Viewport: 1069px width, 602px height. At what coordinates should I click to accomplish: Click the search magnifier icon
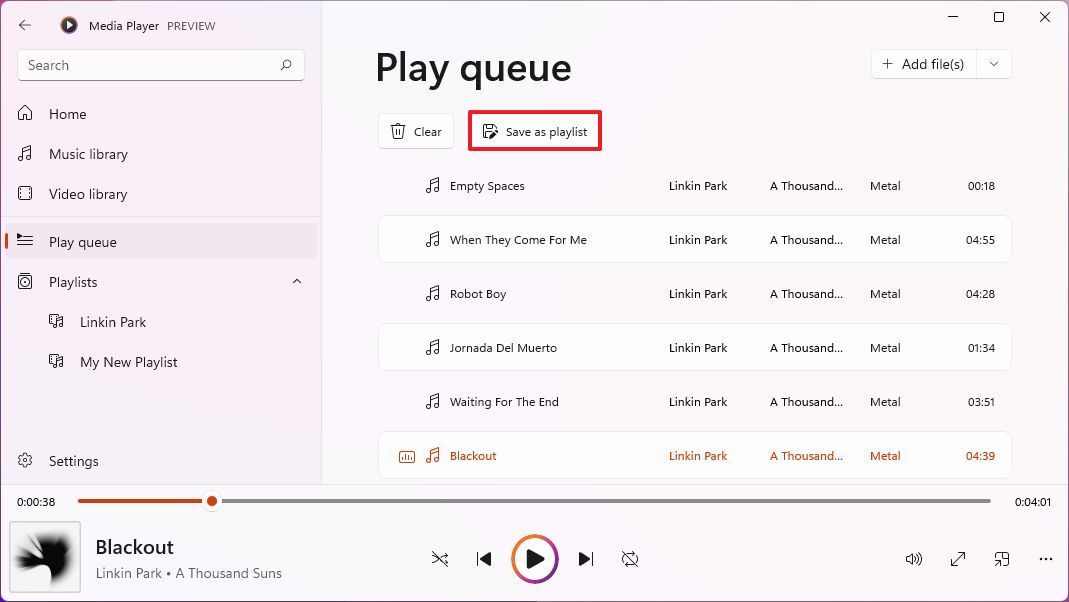tap(286, 65)
